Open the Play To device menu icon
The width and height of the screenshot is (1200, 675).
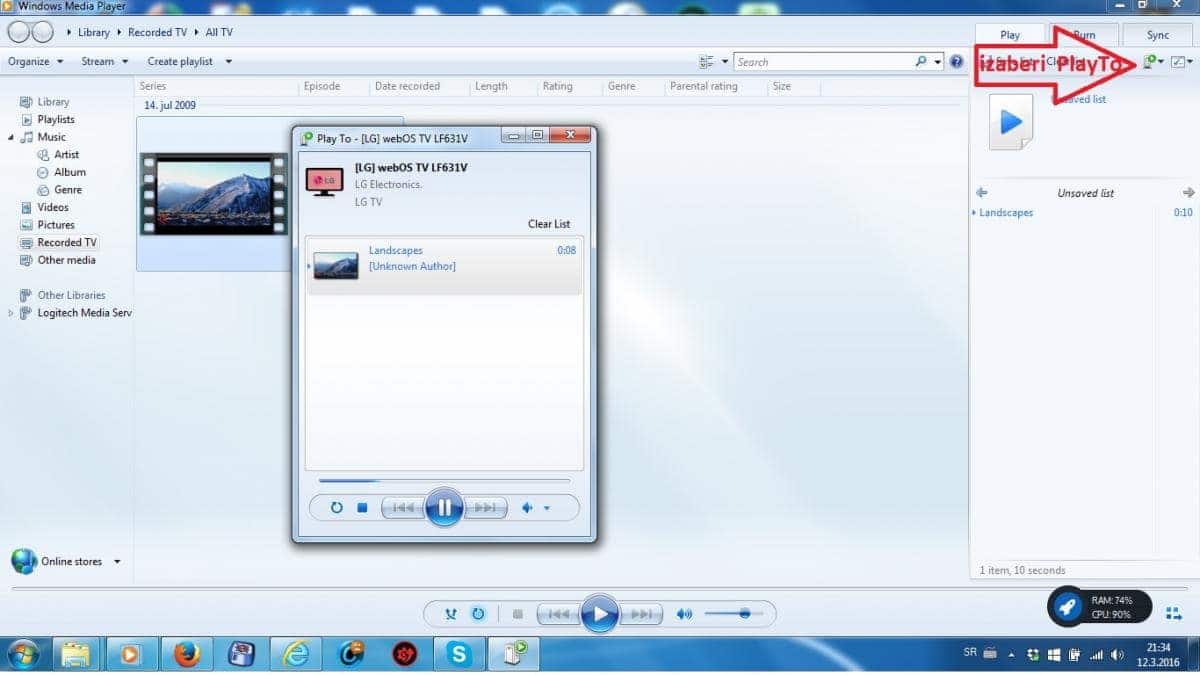(1150, 62)
